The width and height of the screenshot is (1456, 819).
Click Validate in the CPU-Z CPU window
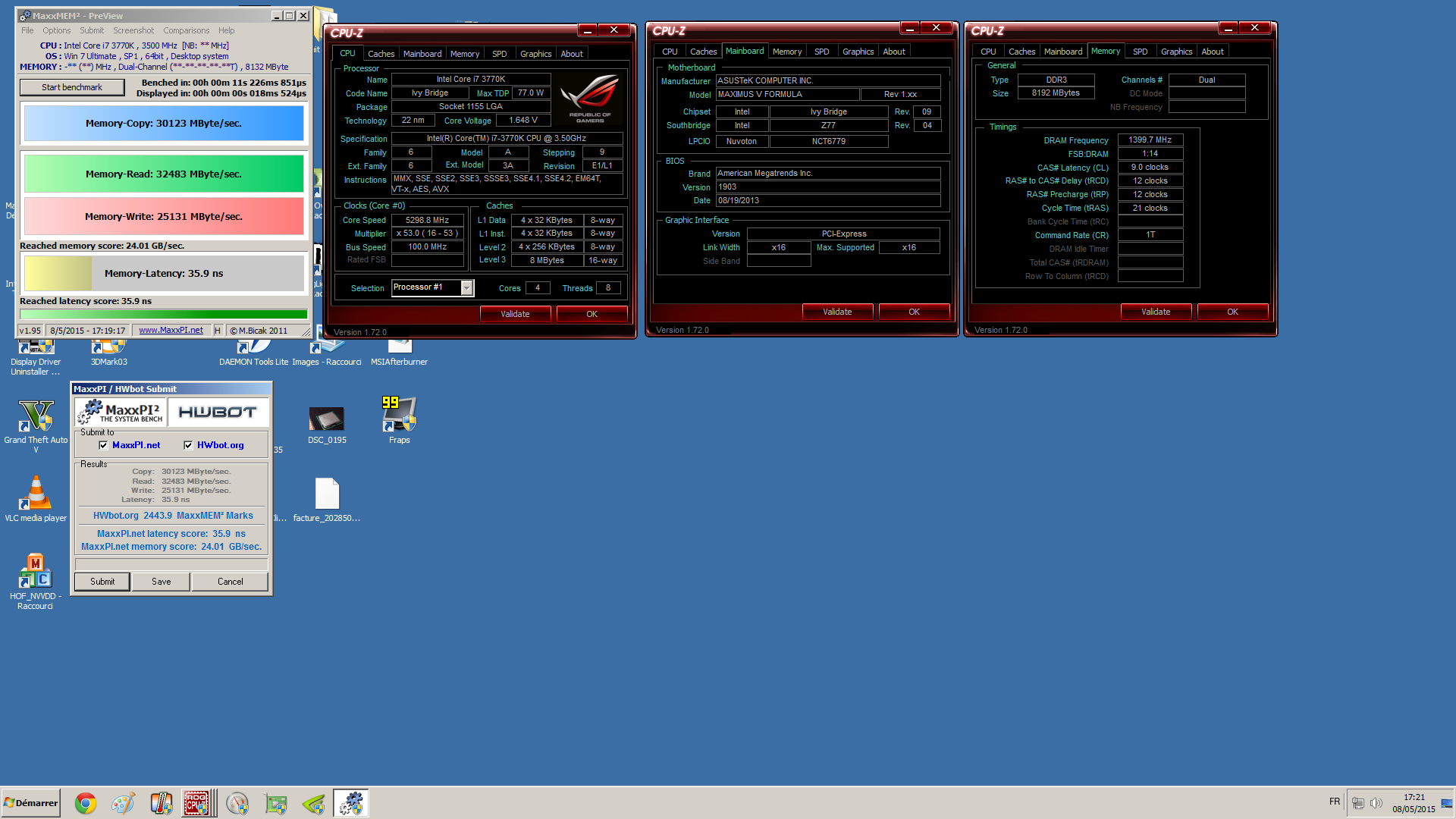pos(515,314)
